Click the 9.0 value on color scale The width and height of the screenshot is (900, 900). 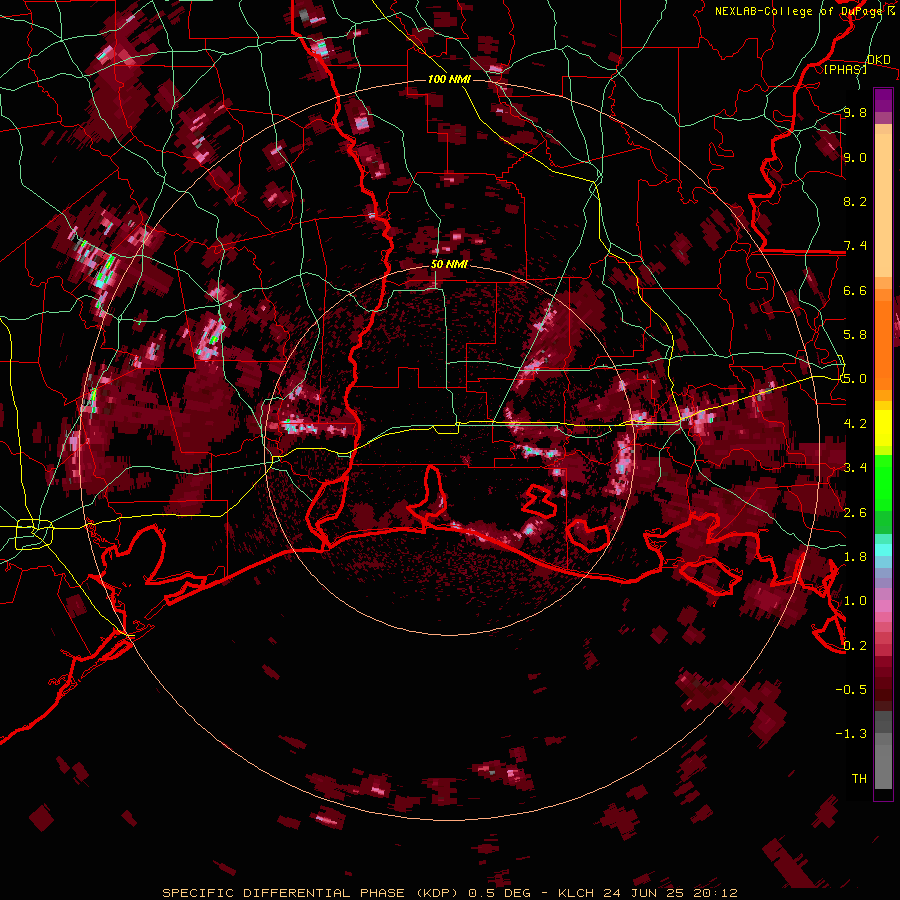click(855, 157)
